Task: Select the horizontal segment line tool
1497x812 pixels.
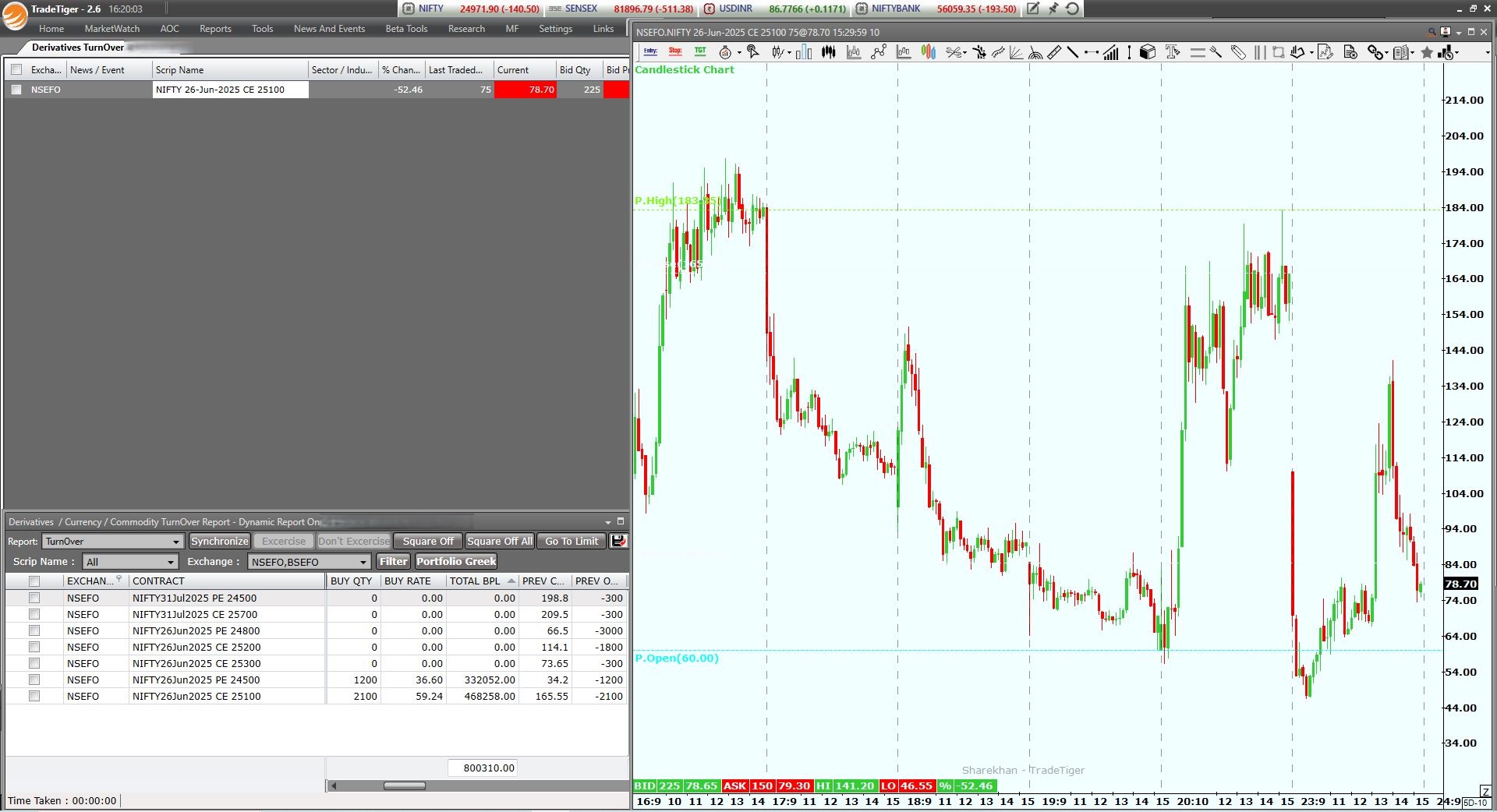Action: (x=1092, y=52)
